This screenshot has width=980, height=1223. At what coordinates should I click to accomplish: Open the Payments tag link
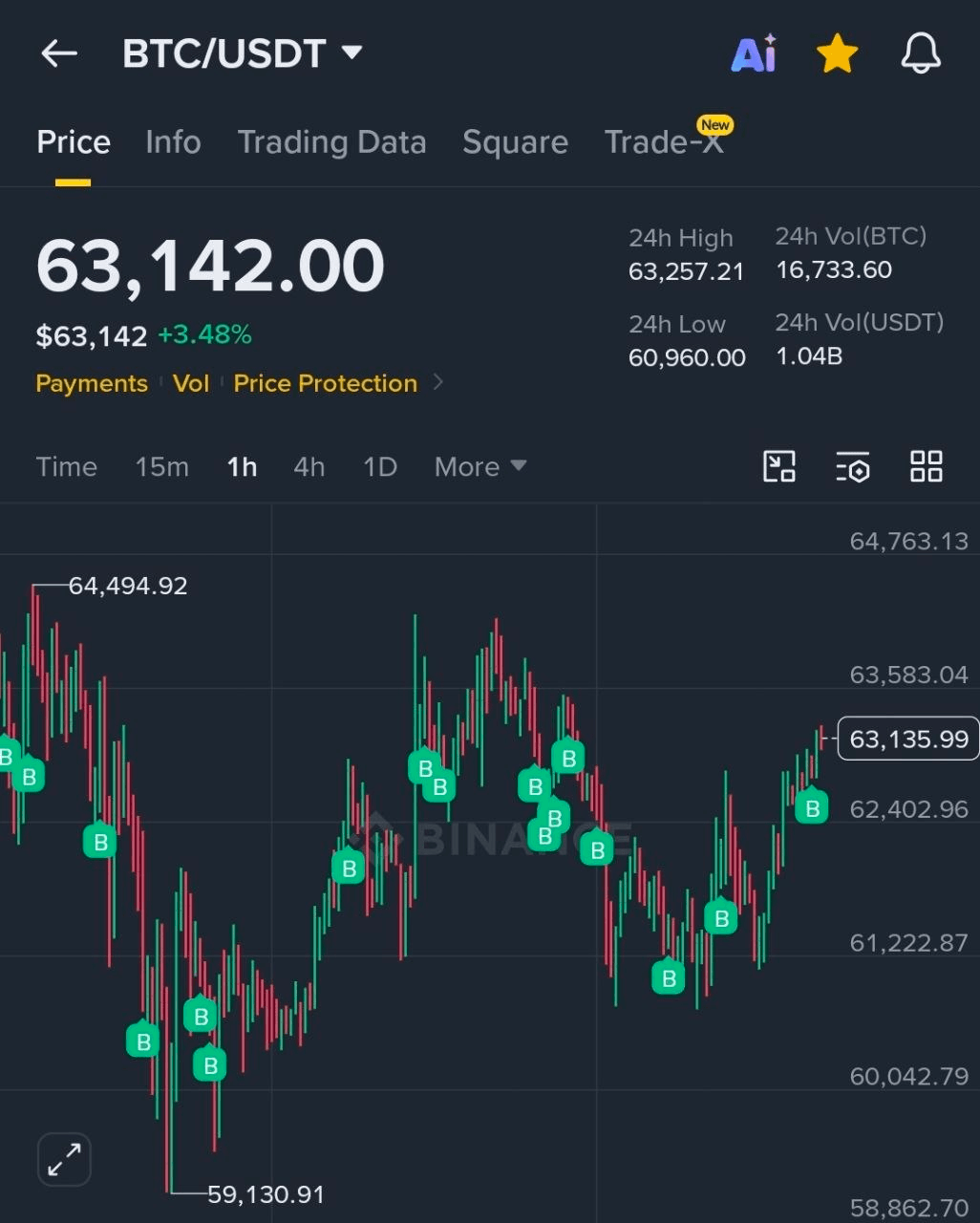pos(92,383)
